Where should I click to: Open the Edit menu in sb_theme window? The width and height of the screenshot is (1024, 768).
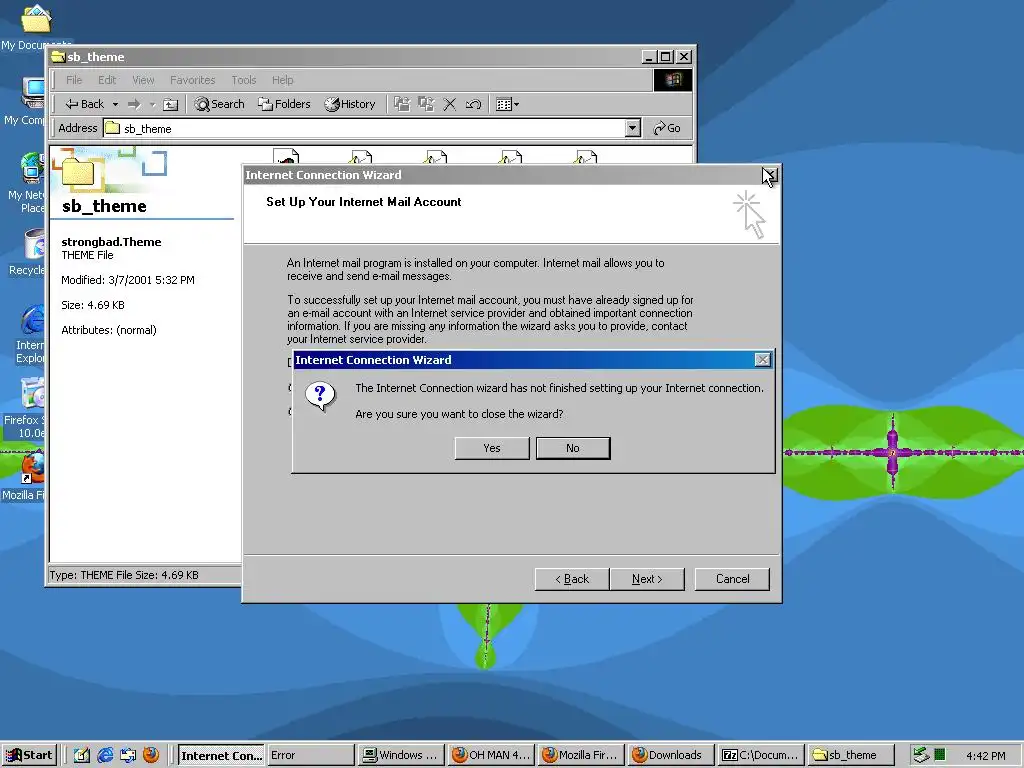pyautogui.click(x=107, y=80)
